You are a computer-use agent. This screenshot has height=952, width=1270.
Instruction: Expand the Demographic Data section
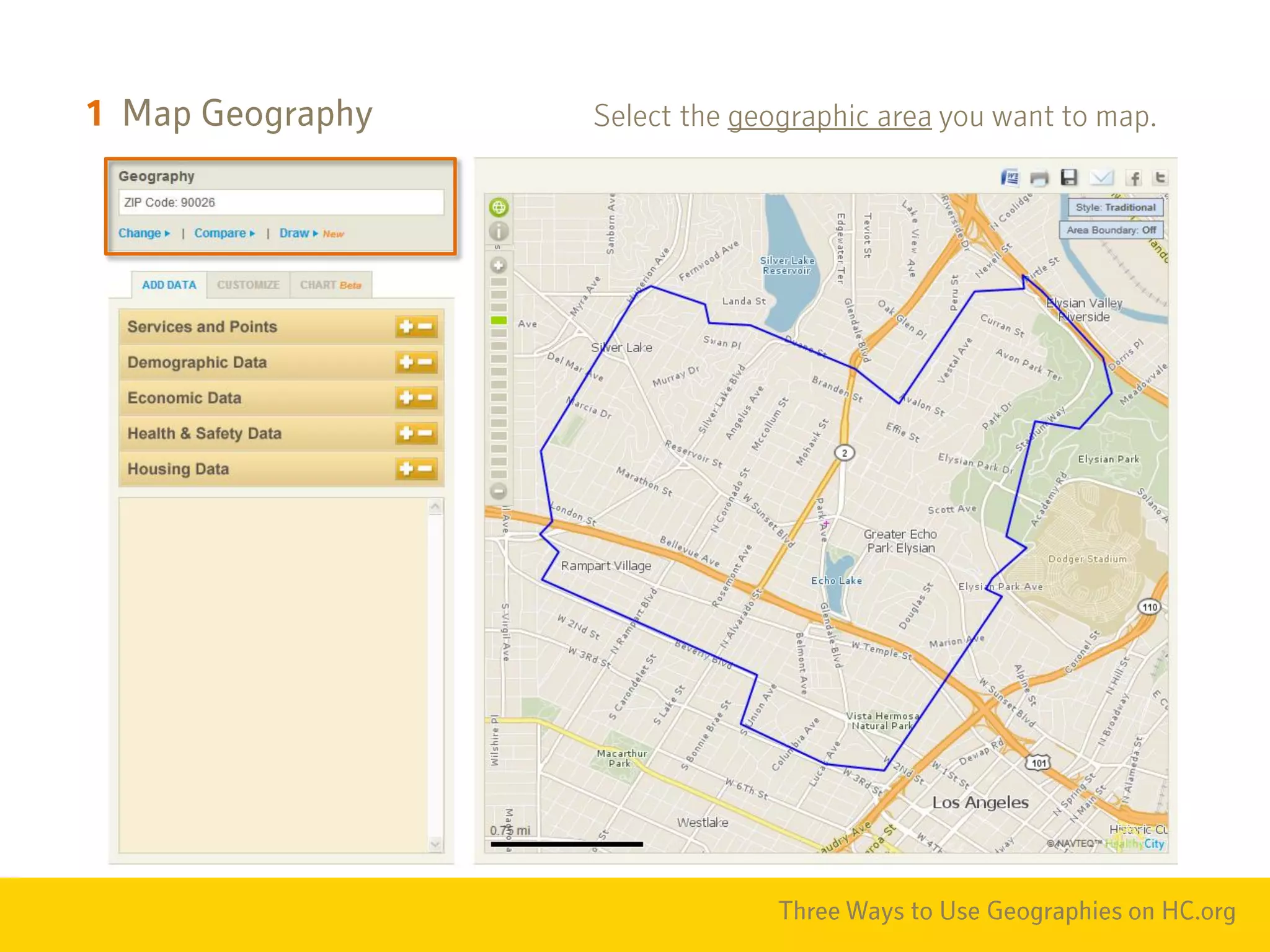(406, 362)
